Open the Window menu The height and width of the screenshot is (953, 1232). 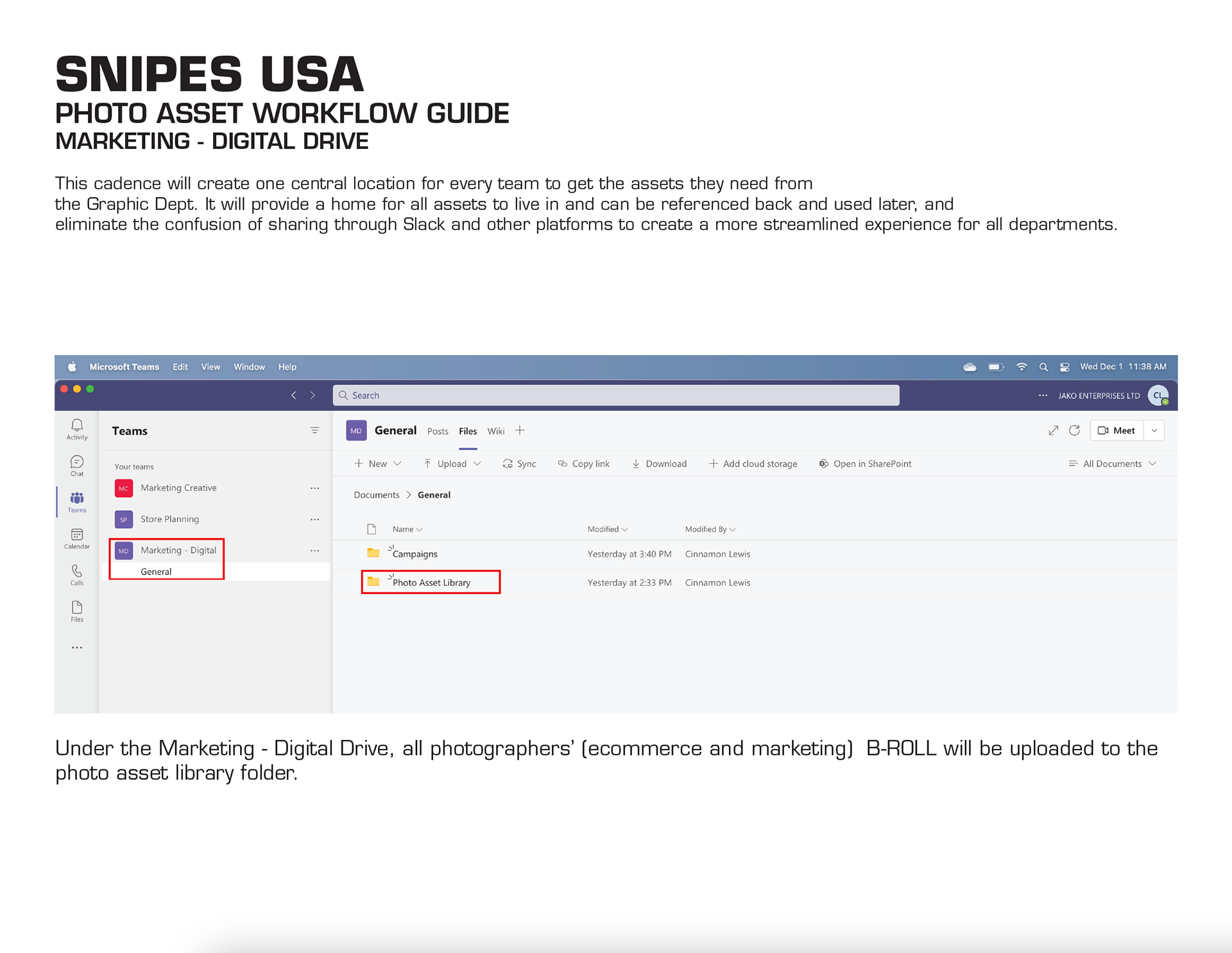pos(249,367)
